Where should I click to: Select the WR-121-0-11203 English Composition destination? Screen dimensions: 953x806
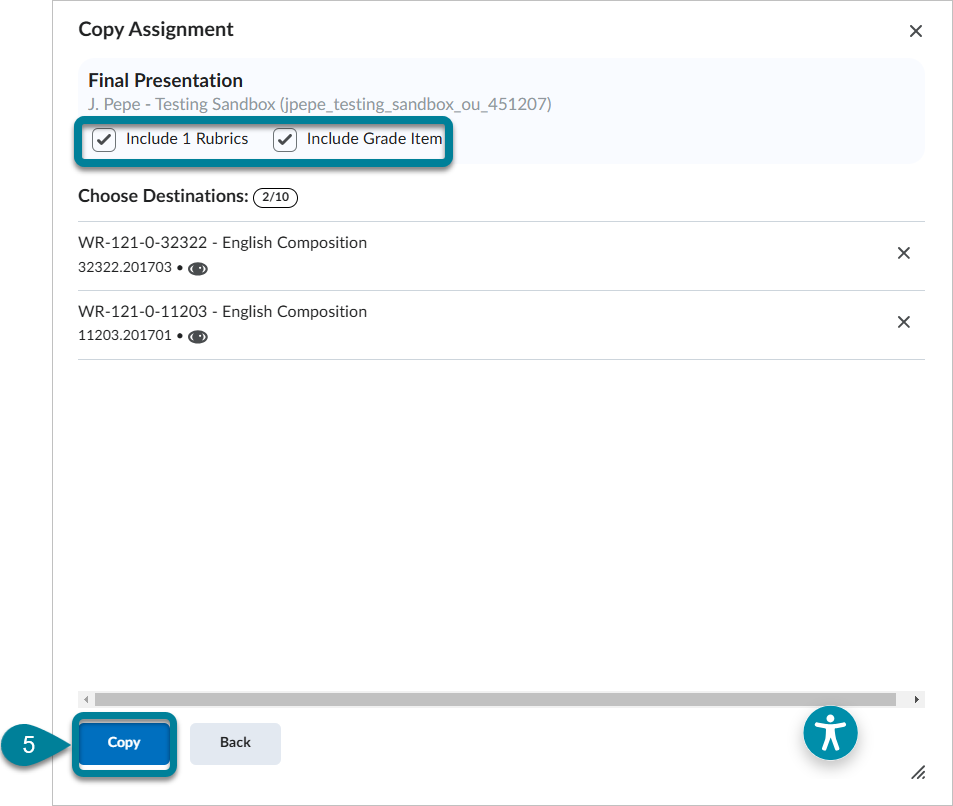pos(222,311)
